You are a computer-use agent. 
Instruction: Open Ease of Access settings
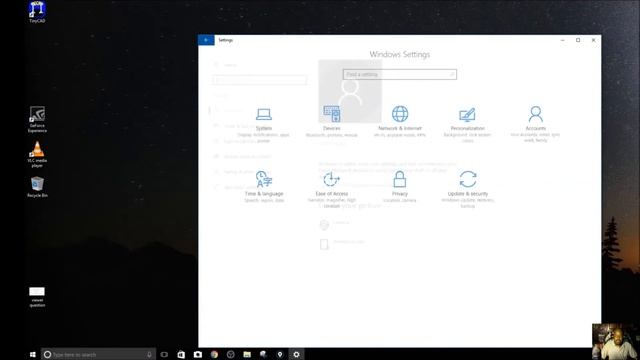pos(331,189)
